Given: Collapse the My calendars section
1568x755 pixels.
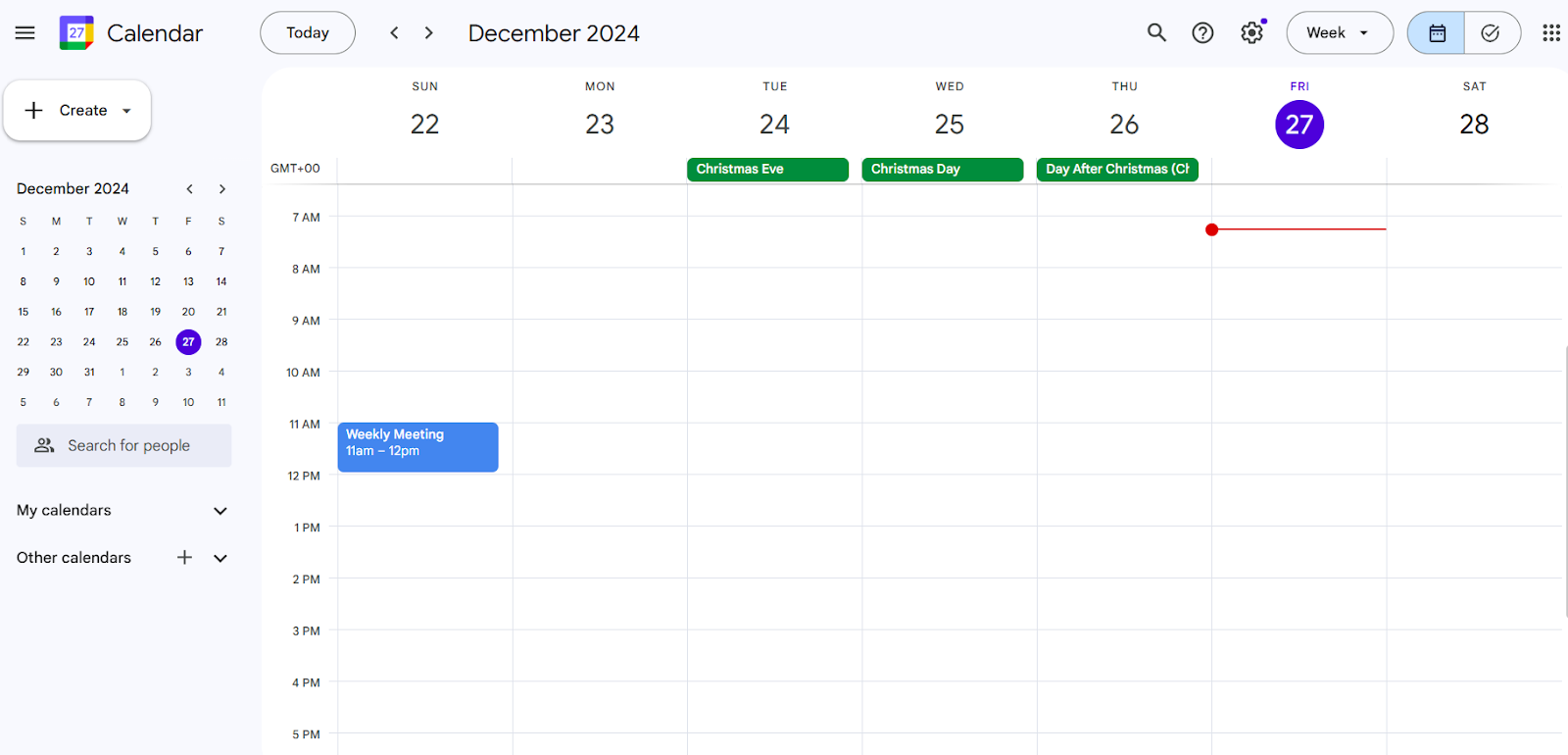Looking at the screenshot, I should tap(220, 511).
